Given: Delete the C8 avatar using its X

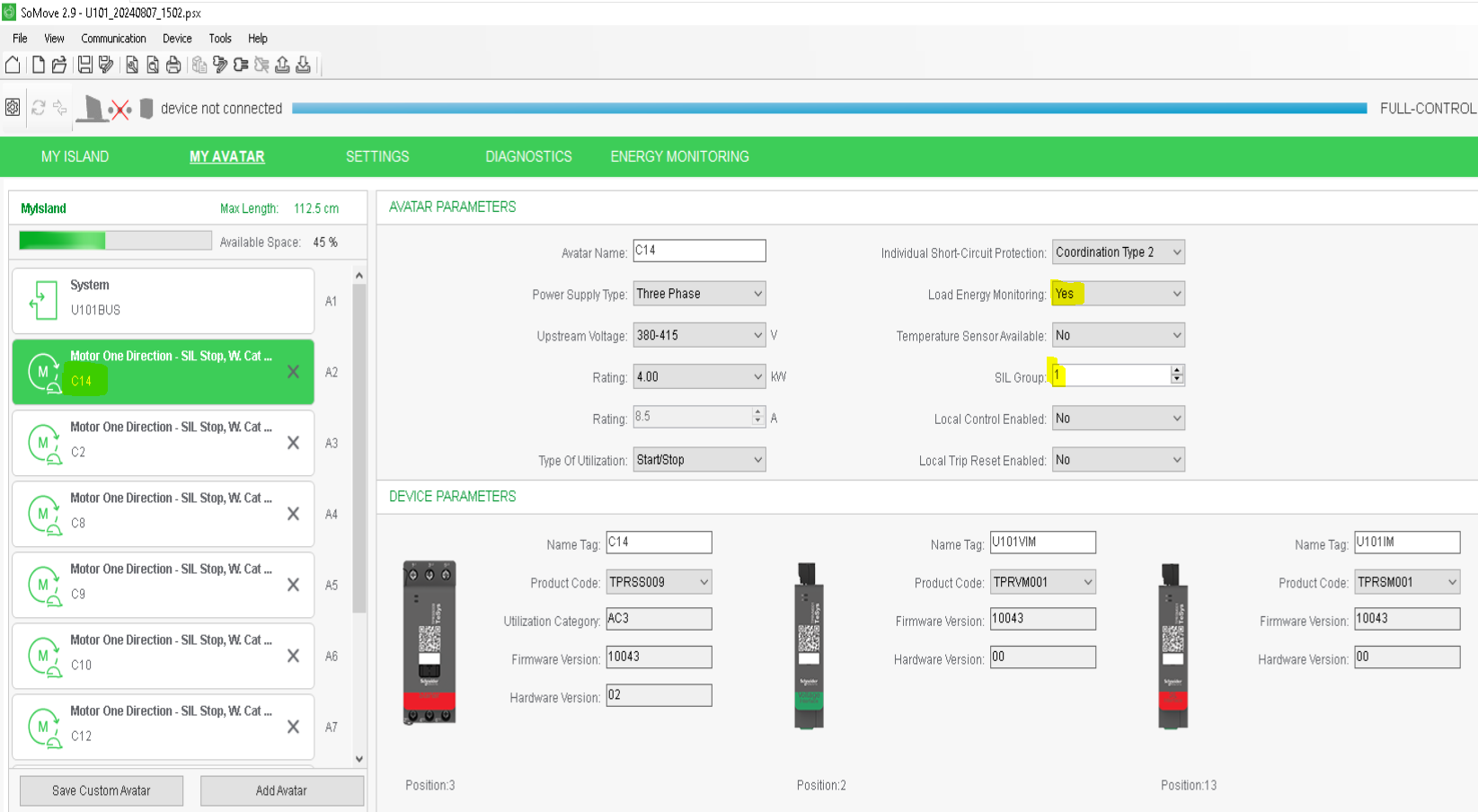Looking at the screenshot, I should (293, 514).
